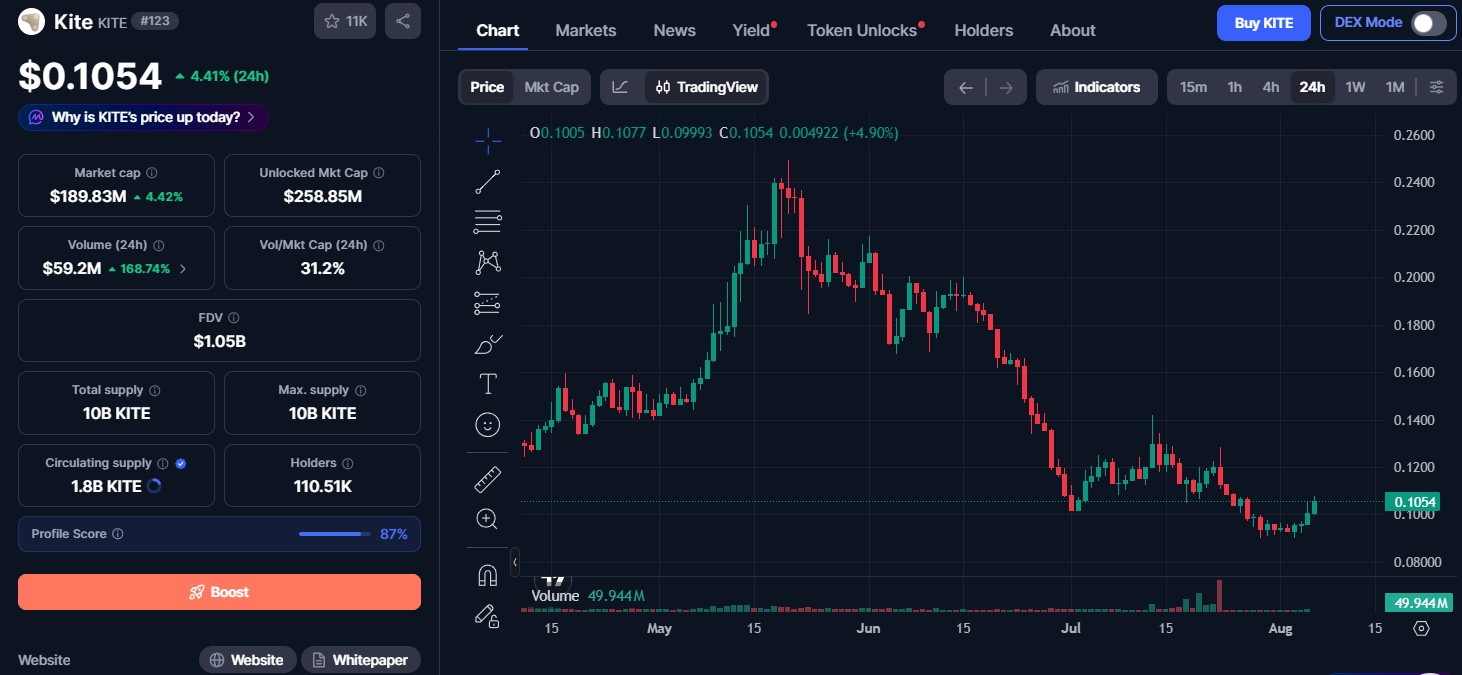
Task: Click the Market cap info icon
Action: point(152,173)
